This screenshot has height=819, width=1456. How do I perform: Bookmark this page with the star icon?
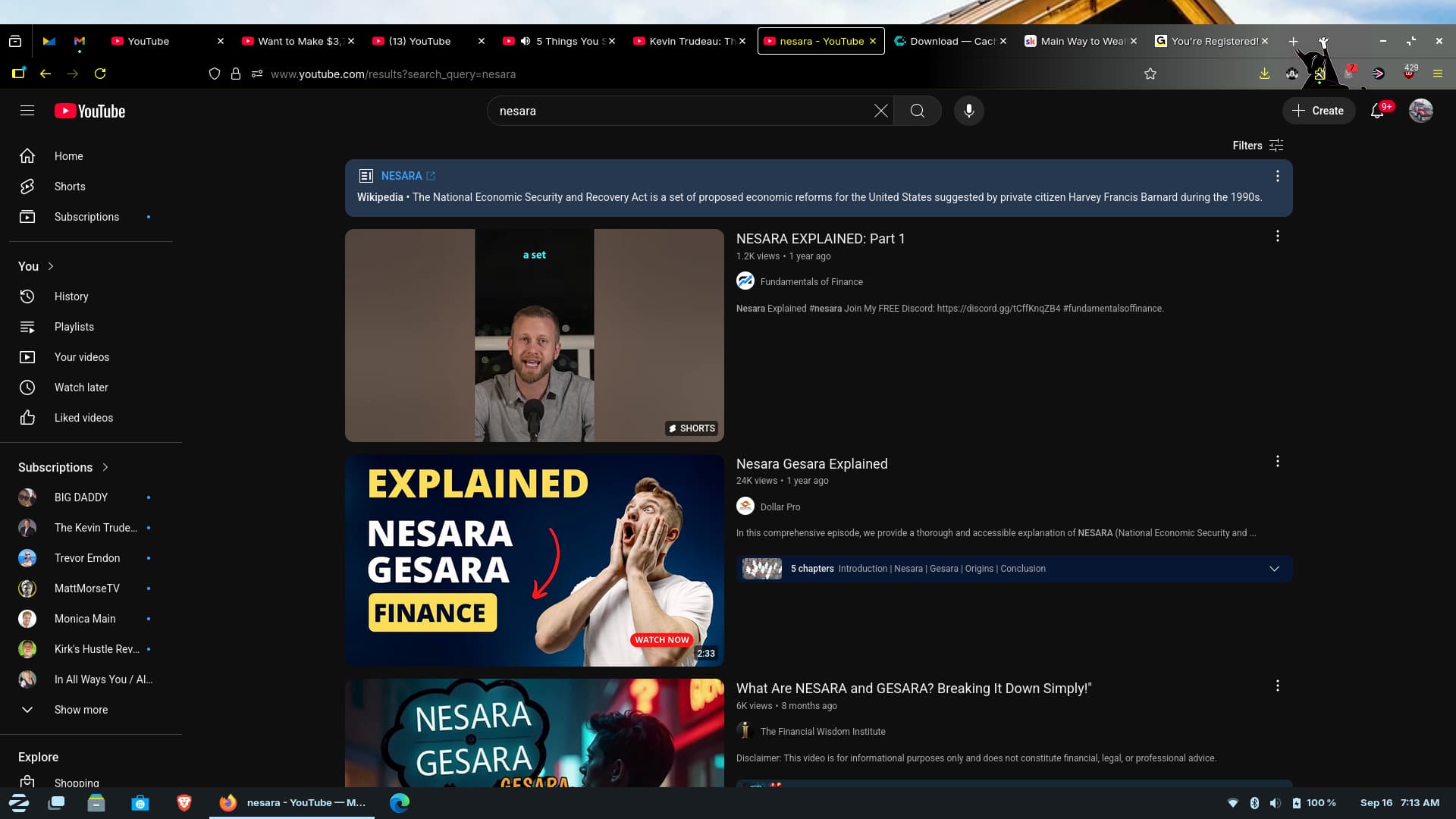(1150, 74)
